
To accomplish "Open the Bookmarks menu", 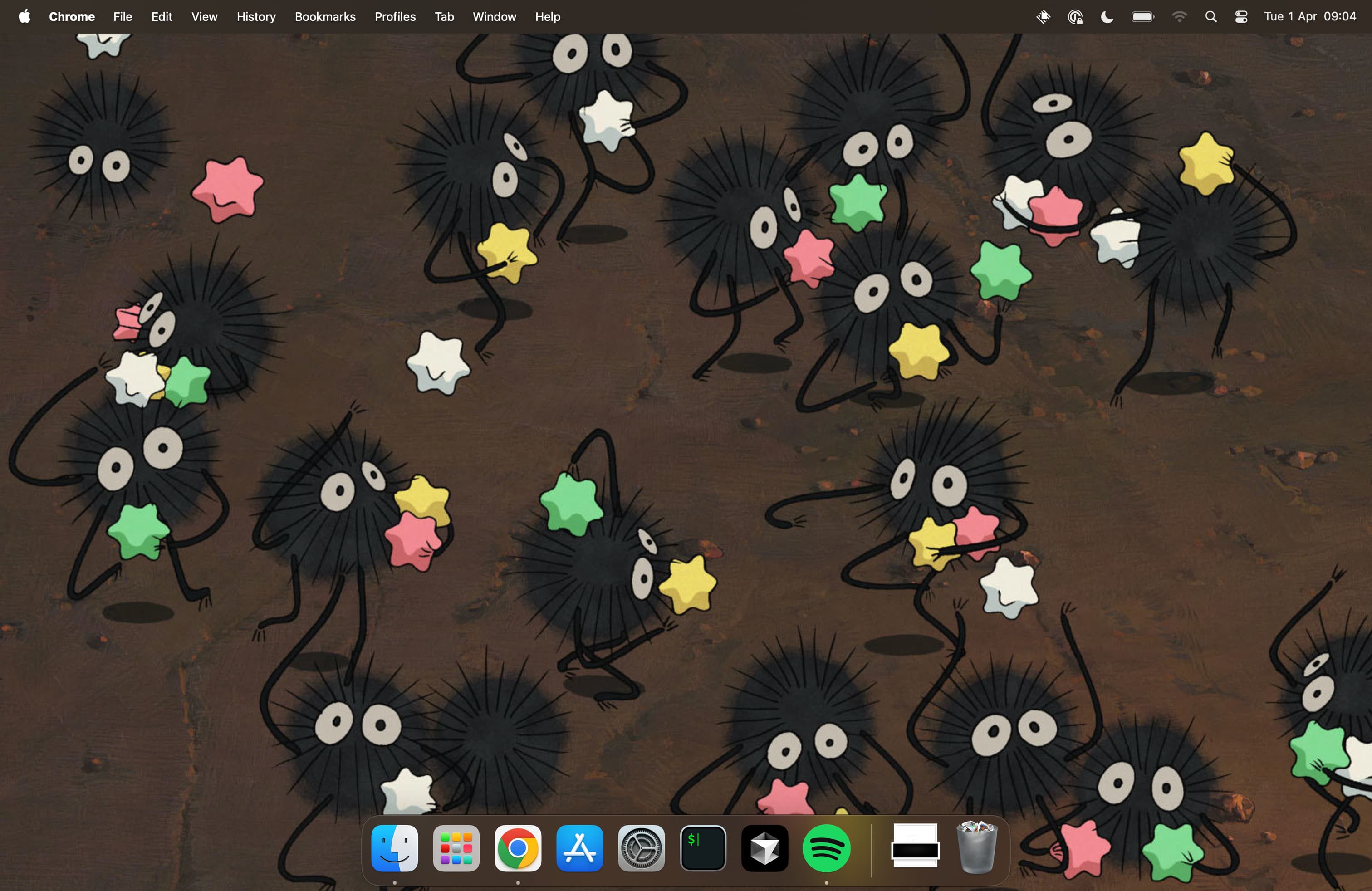I will coord(324,16).
